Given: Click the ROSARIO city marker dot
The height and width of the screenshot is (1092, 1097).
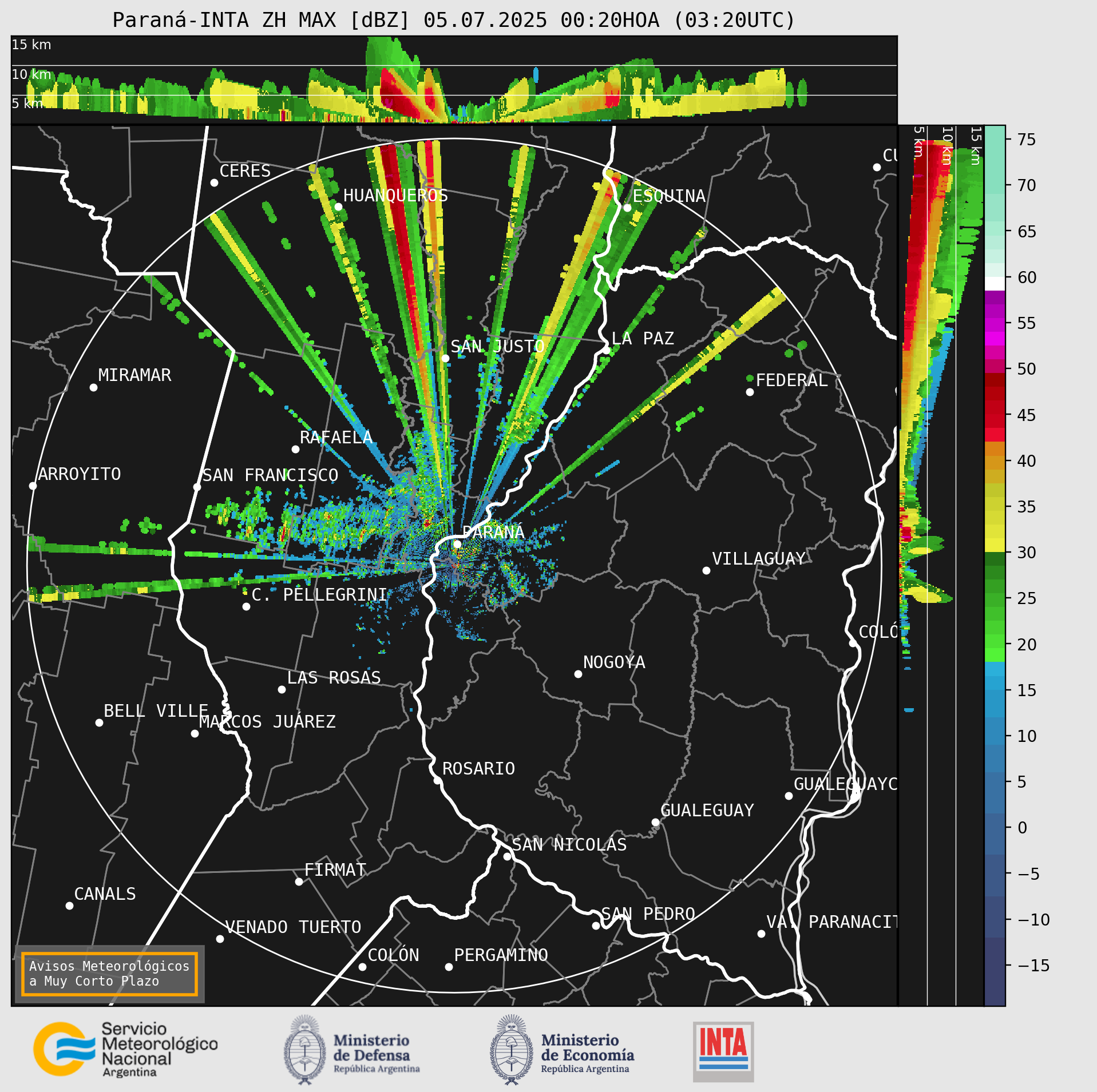Looking at the screenshot, I should point(437,780).
